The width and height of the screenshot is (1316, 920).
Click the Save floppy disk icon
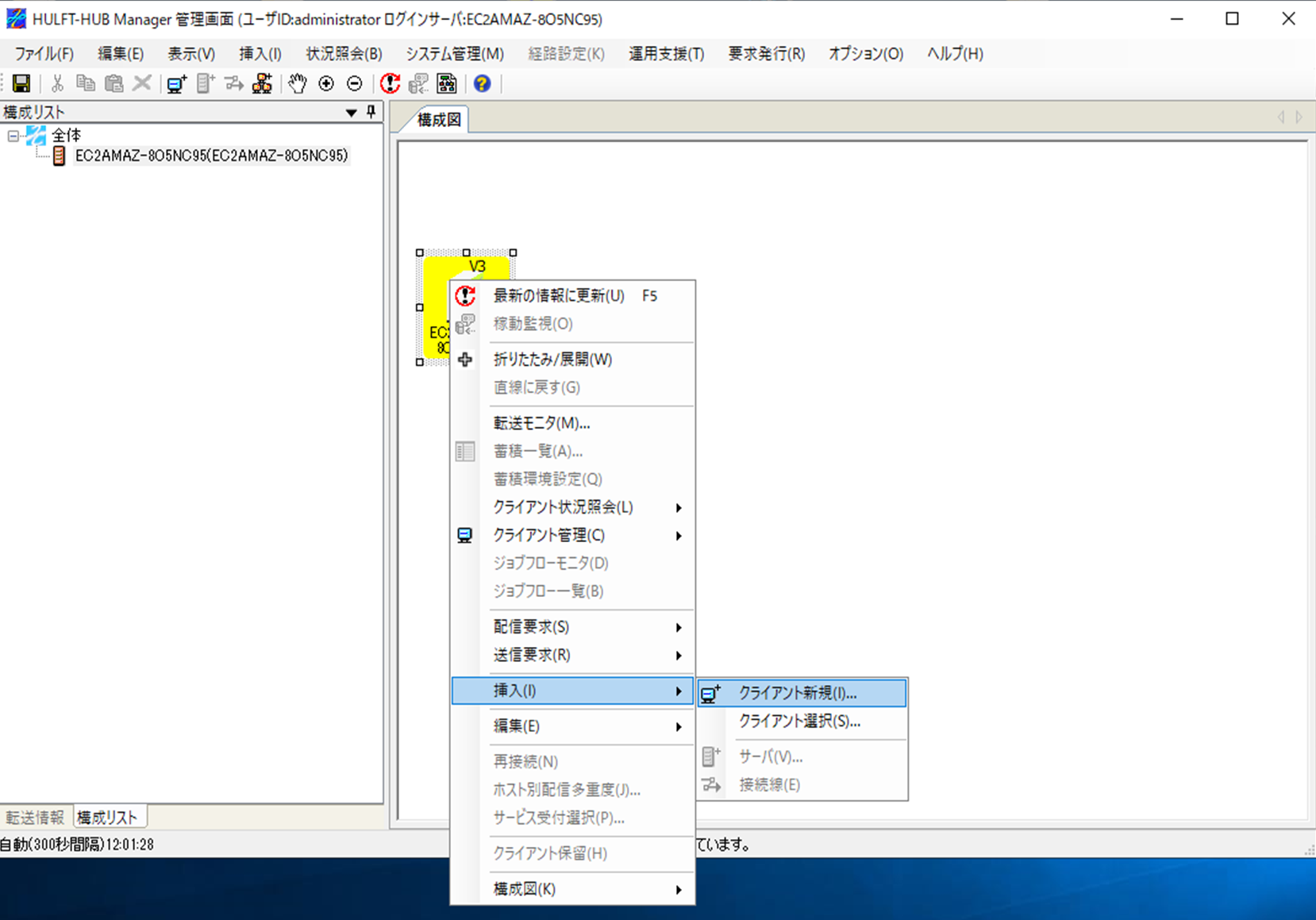click(21, 83)
